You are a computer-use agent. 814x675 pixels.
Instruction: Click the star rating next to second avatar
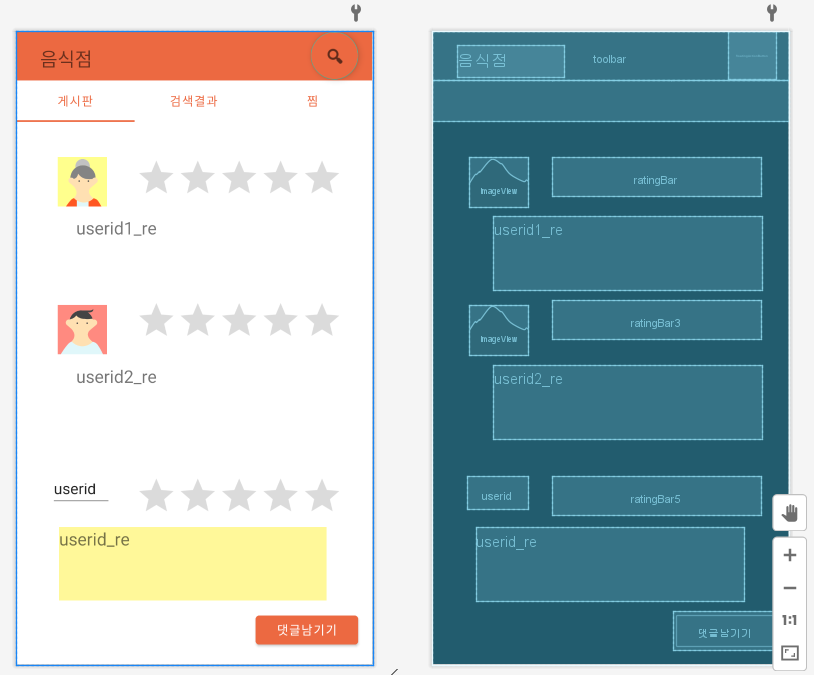[x=239, y=320]
